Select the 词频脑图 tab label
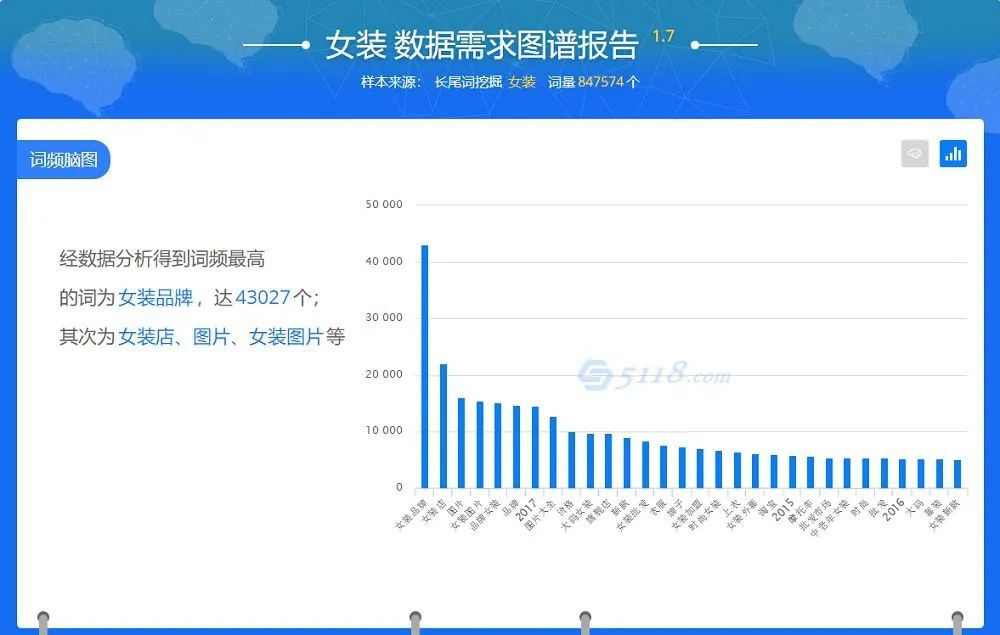 (63, 160)
